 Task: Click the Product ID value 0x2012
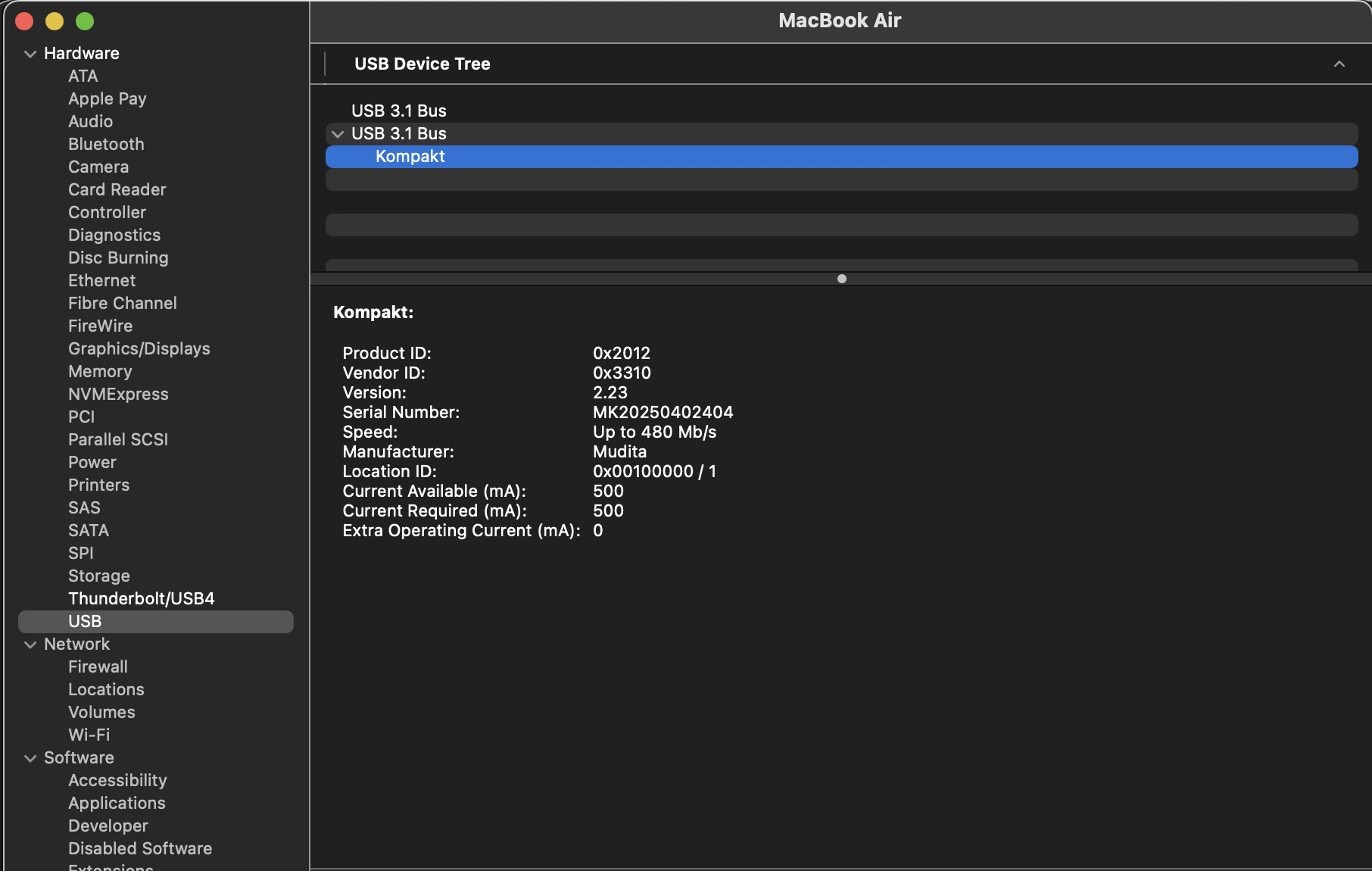622,353
